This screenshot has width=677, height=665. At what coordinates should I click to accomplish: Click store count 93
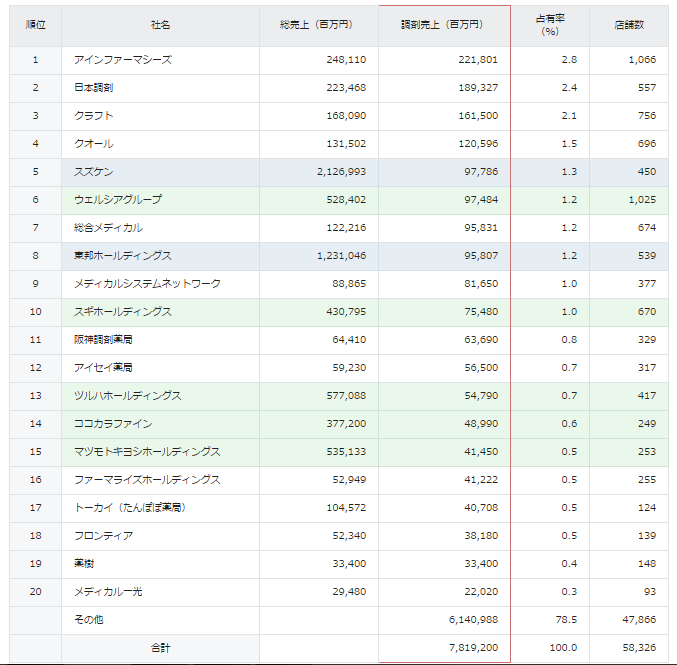click(650, 592)
